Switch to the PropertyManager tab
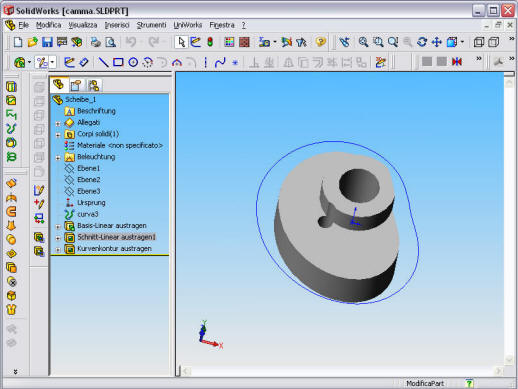518x389 pixels. pos(76,85)
